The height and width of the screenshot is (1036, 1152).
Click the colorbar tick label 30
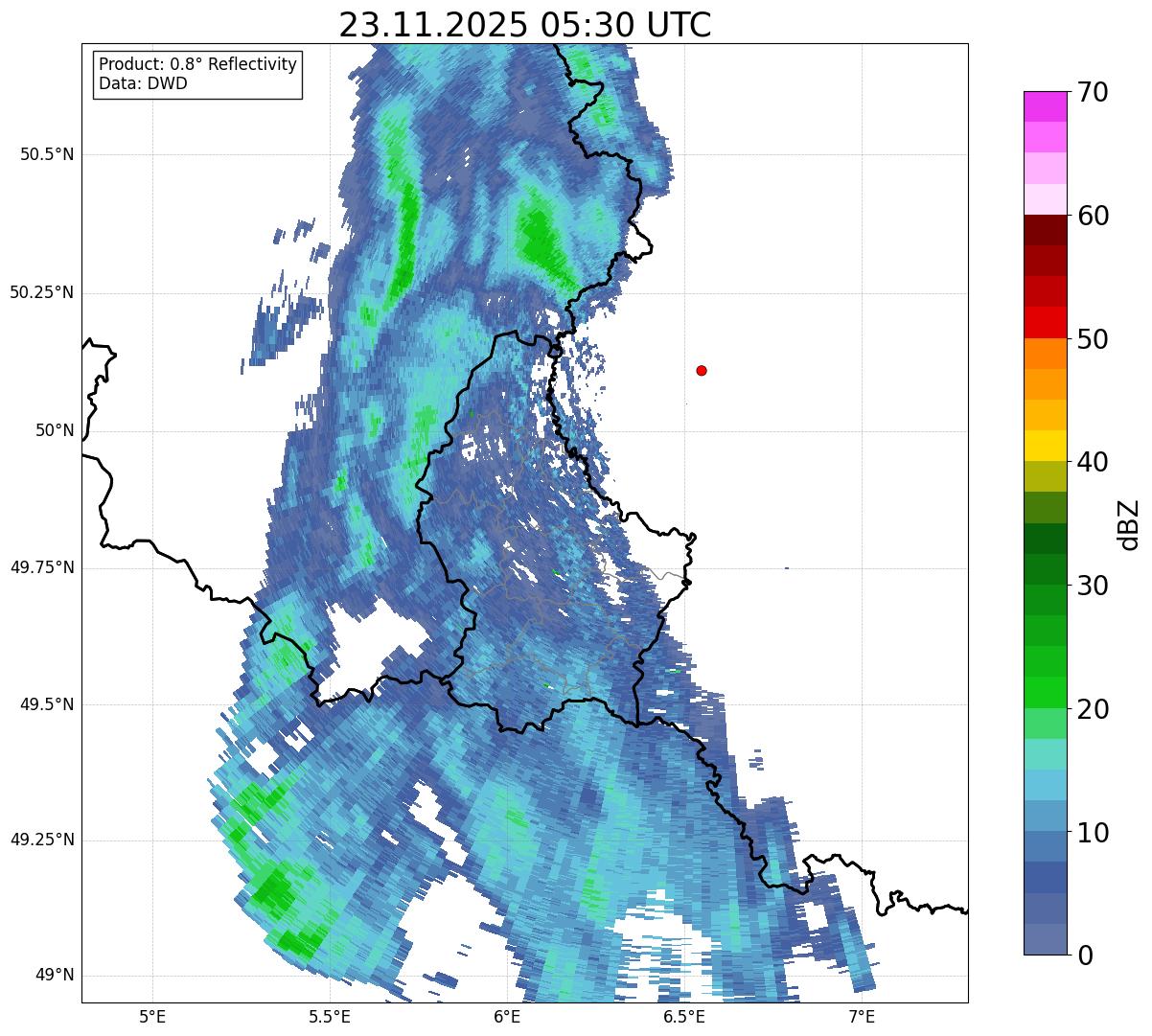(1093, 586)
